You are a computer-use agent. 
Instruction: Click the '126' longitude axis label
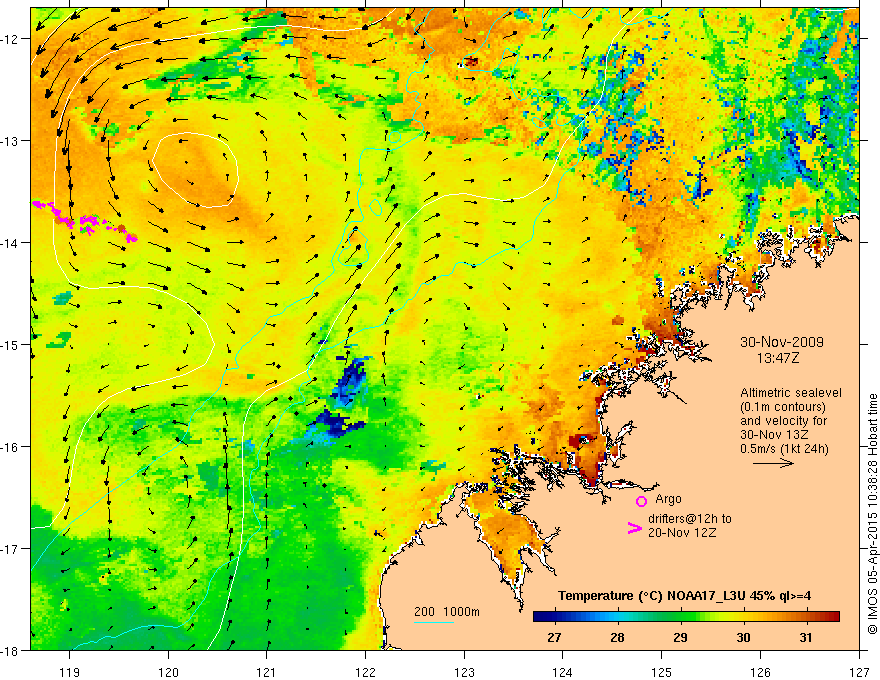coord(760,672)
